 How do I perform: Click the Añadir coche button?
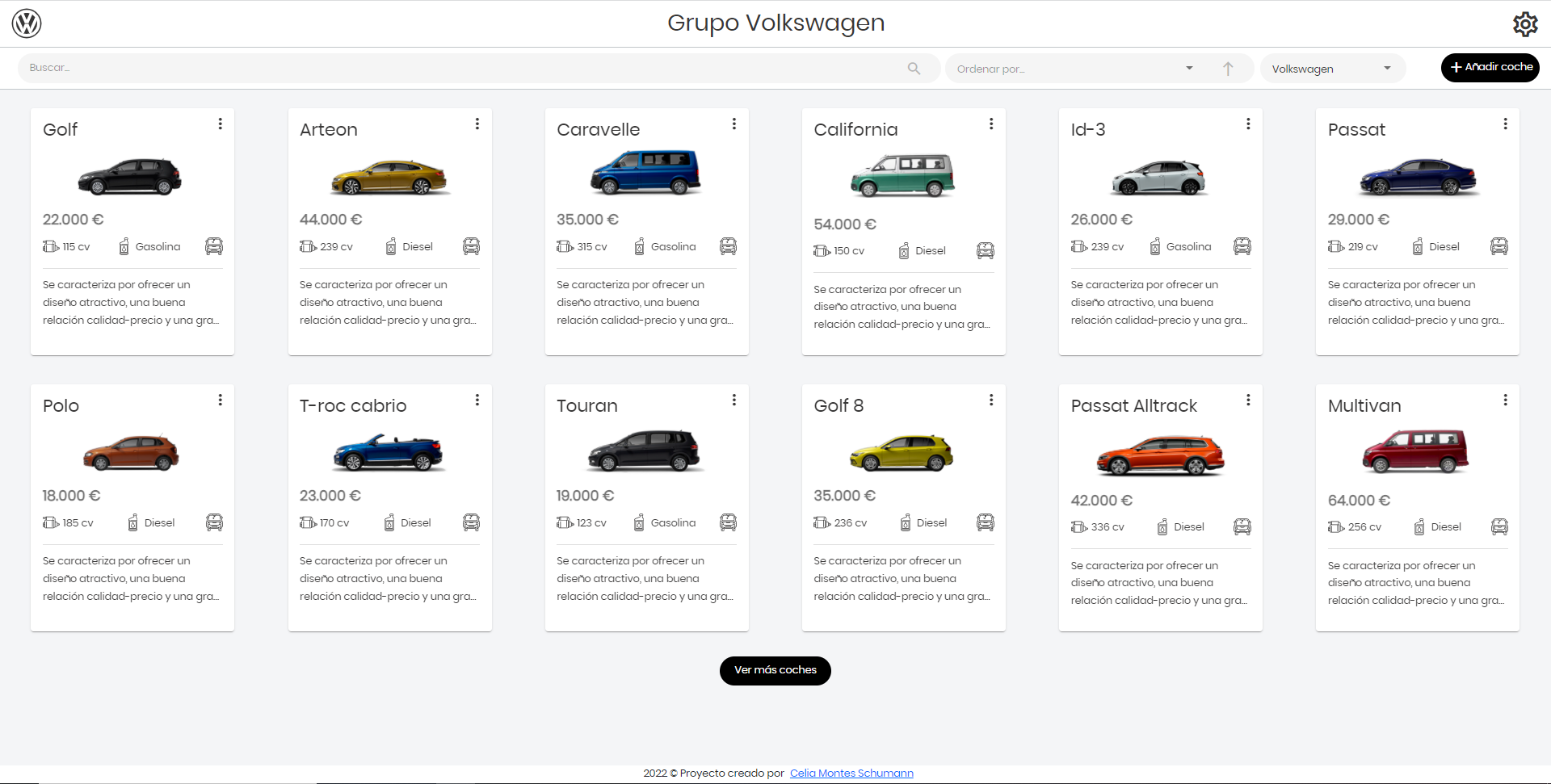coord(1490,67)
